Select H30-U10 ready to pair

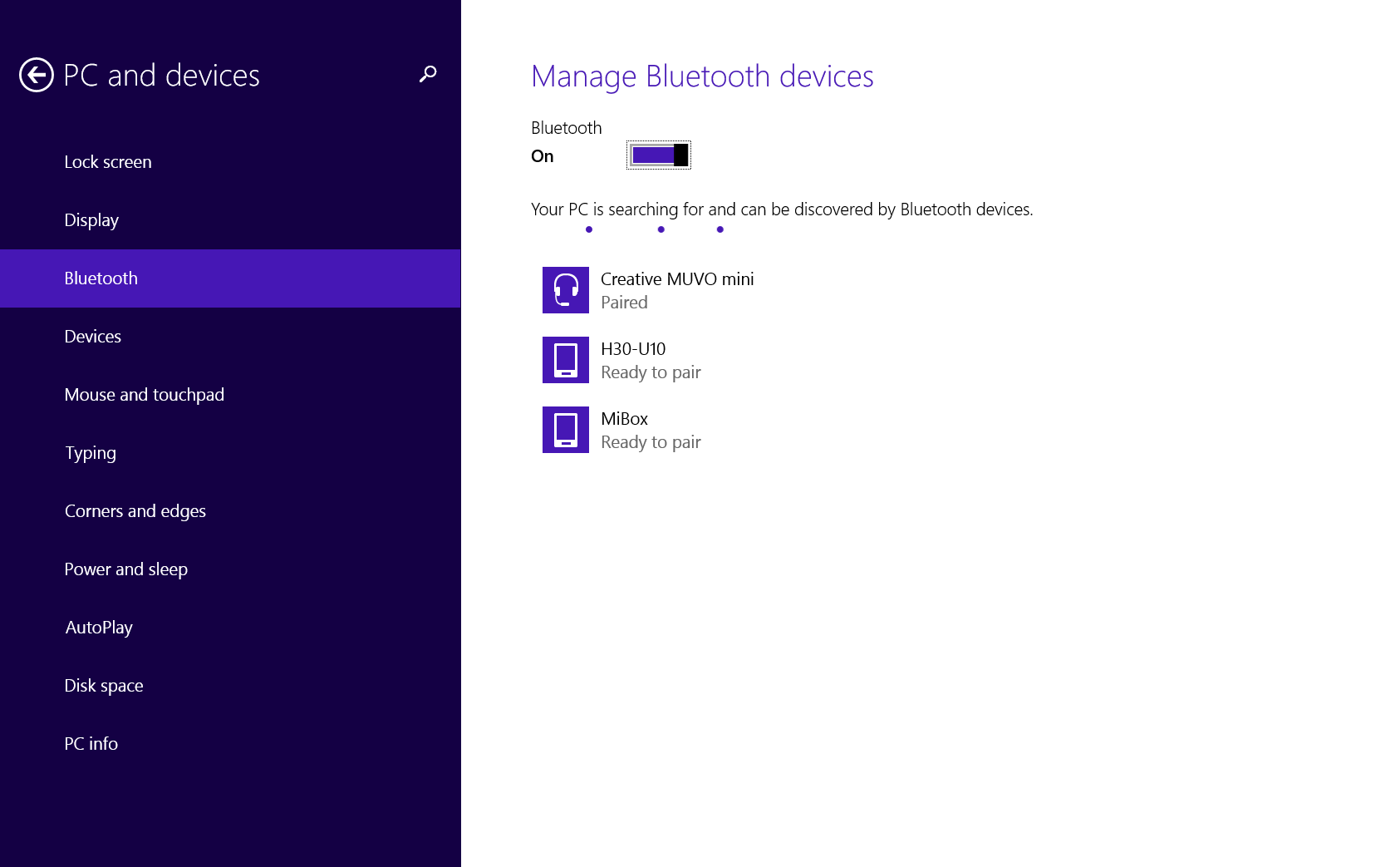point(651,360)
